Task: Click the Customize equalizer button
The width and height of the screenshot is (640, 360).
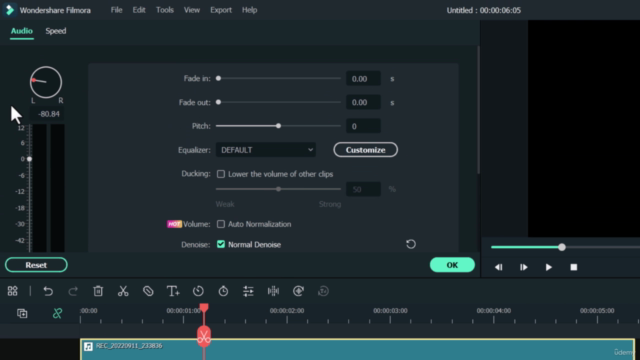Action: (x=365, y=150)
